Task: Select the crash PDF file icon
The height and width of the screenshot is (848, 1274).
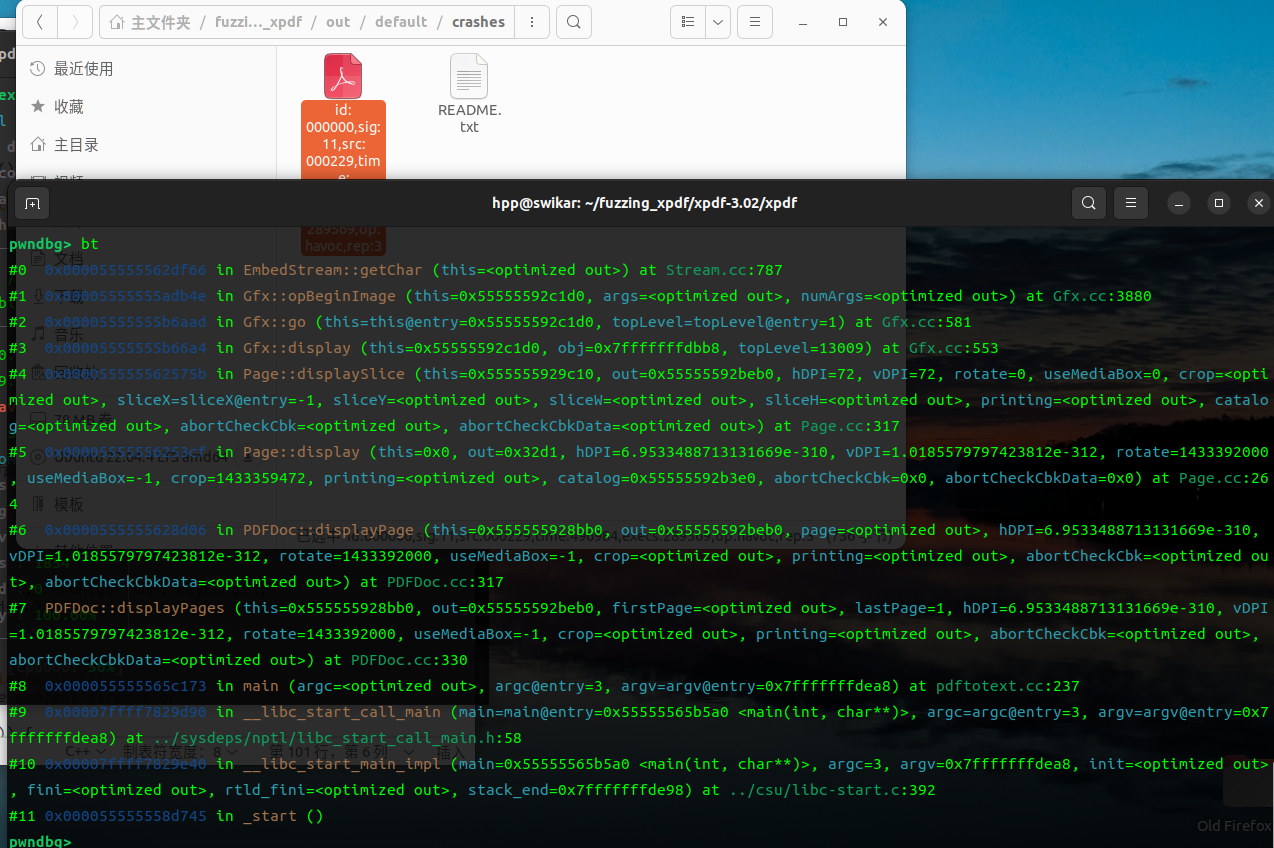Action: pos(343,77)
